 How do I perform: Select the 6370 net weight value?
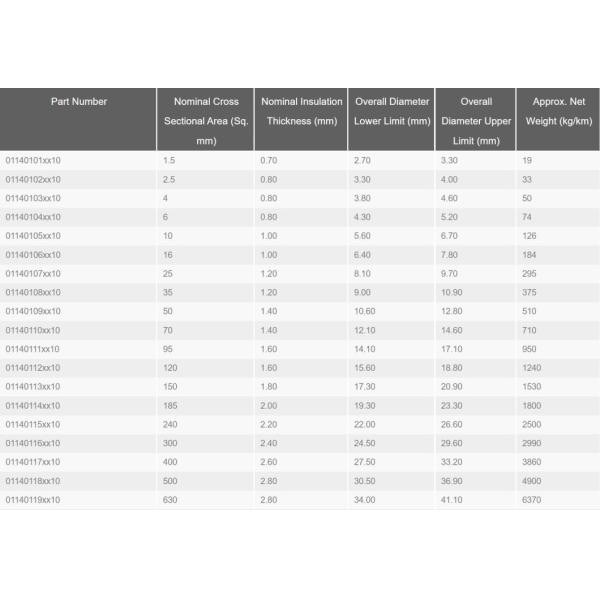coord(534,499)
